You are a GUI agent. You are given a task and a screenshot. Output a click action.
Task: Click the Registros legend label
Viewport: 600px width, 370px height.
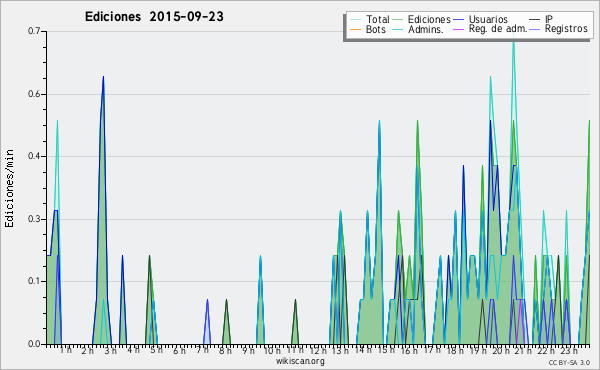click(x=566, y=29)
